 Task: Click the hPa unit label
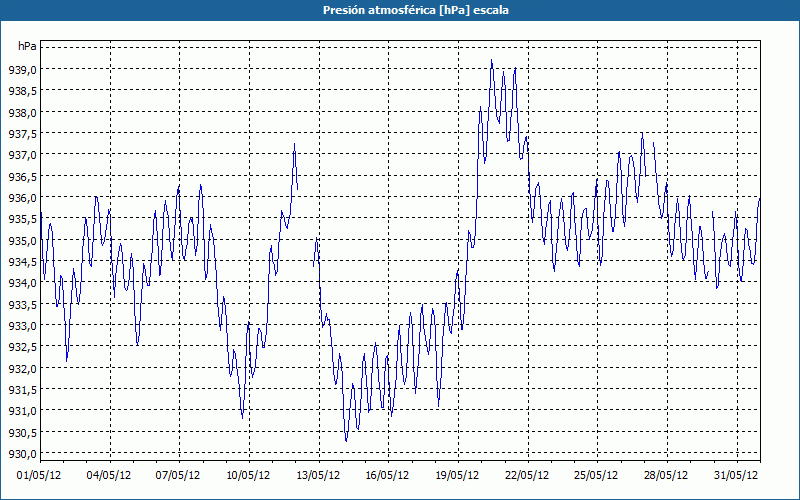(x=27, y=46)
